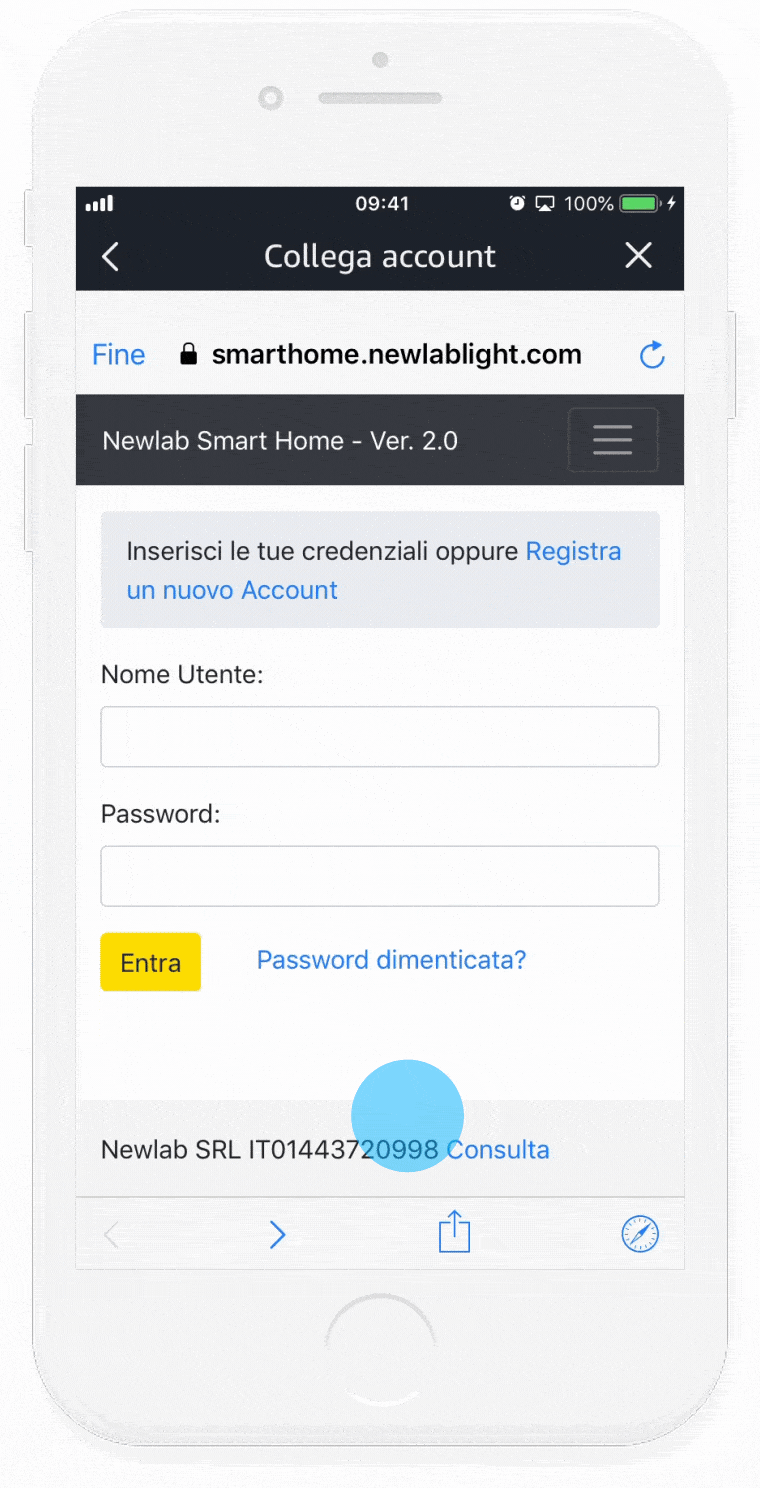The height and width of the screenshot is (1488, 760).
Task: Open the hamburger navigation menu
Action: pos(613,440)
